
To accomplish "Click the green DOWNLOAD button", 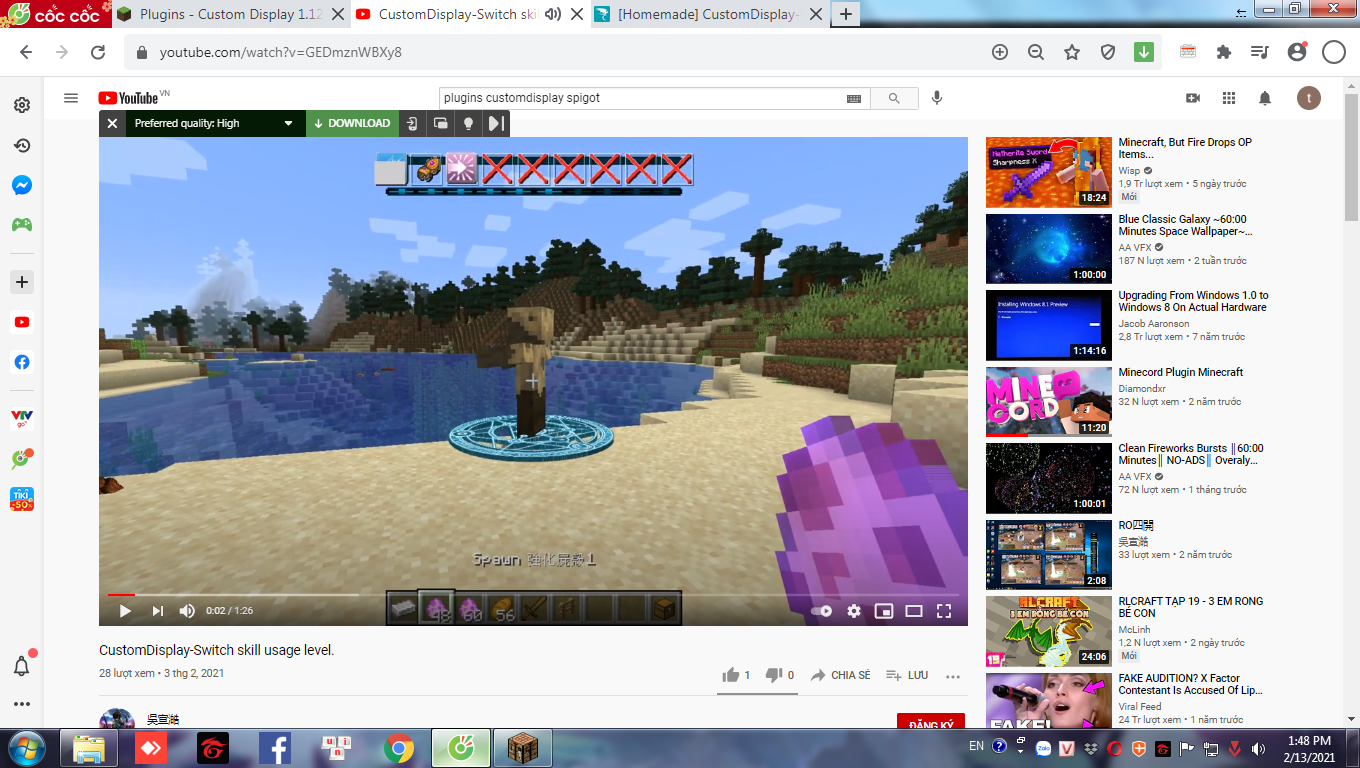I will click(x=352, y=123).
